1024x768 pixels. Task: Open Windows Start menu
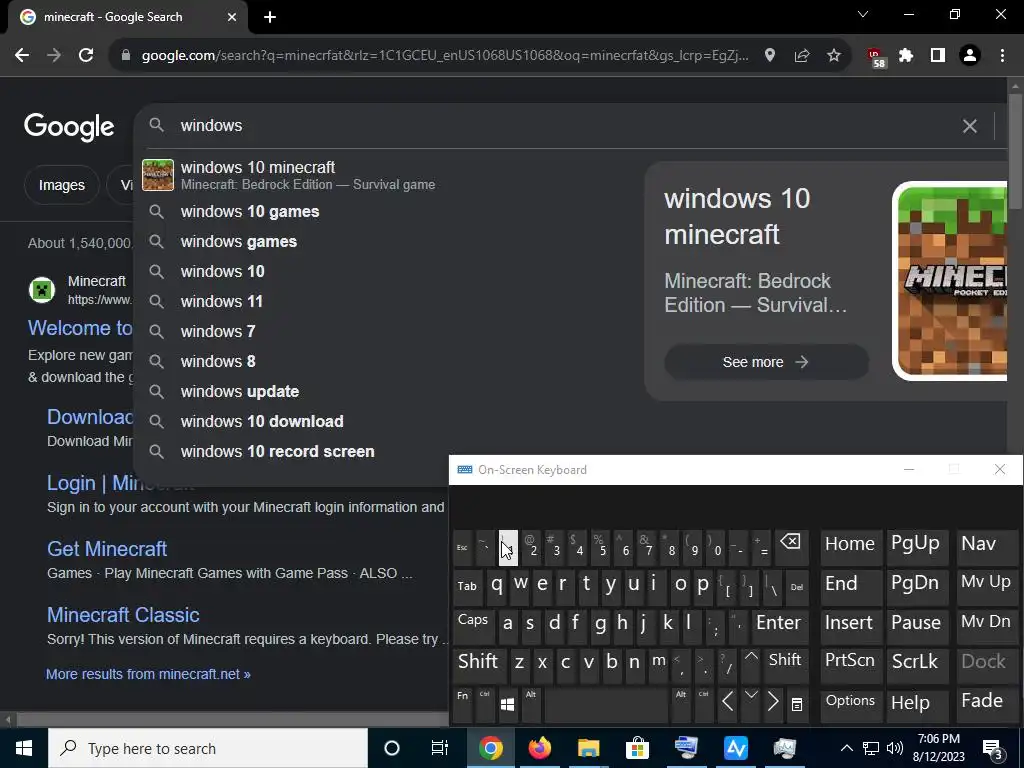[24, 748]
